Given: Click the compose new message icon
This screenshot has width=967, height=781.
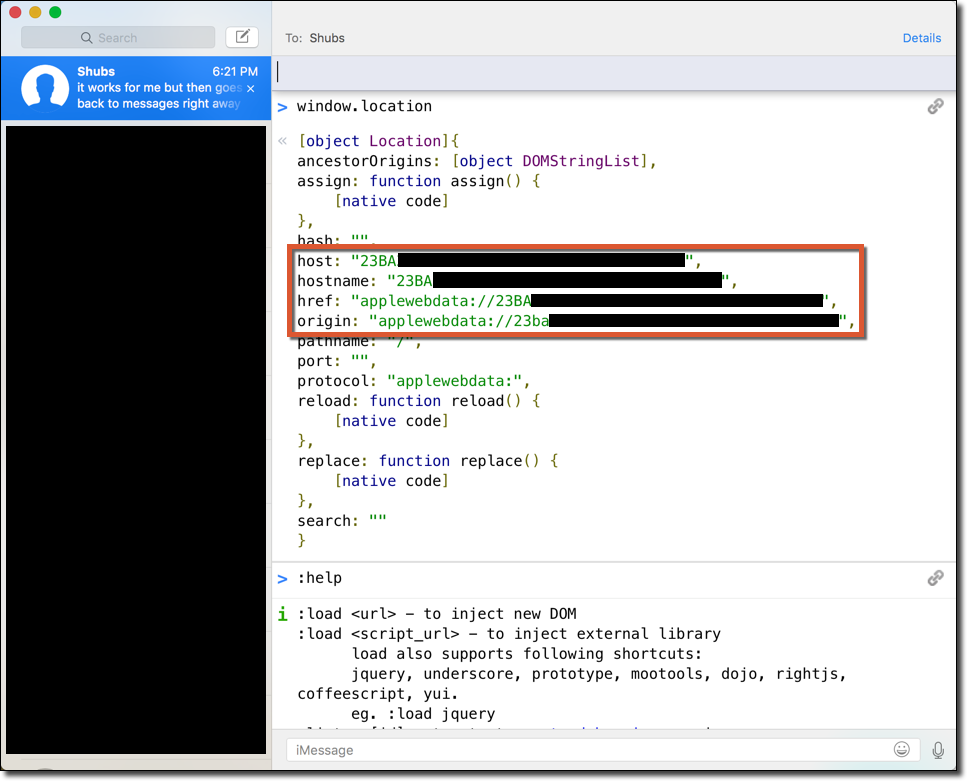Looking at the screenshot, I should click(x=242, y=37).
